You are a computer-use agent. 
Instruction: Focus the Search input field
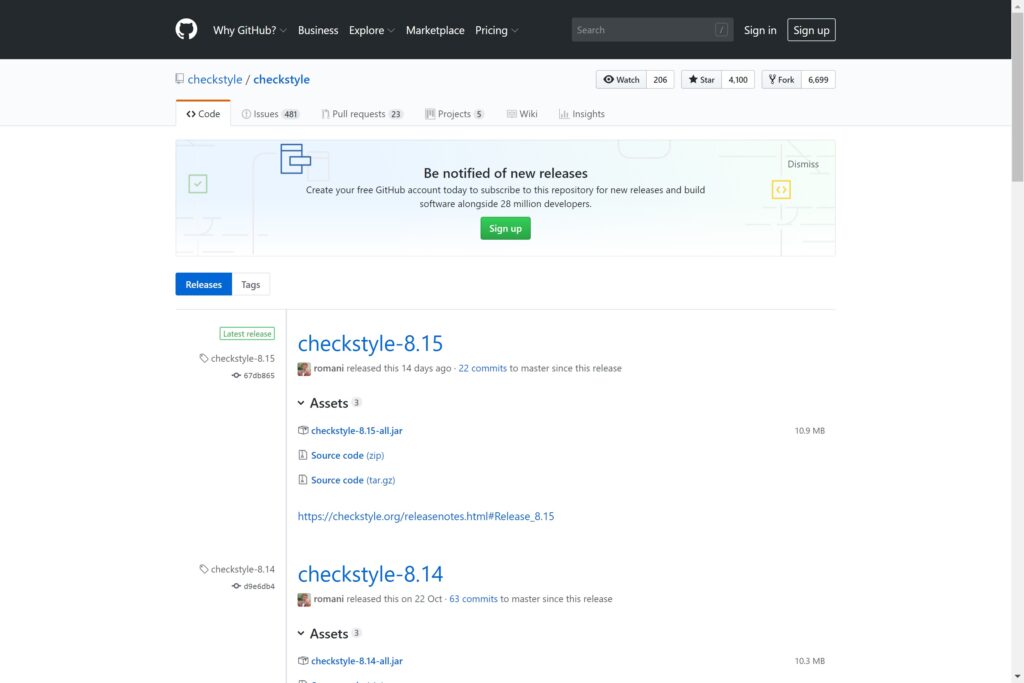(652, 30)
